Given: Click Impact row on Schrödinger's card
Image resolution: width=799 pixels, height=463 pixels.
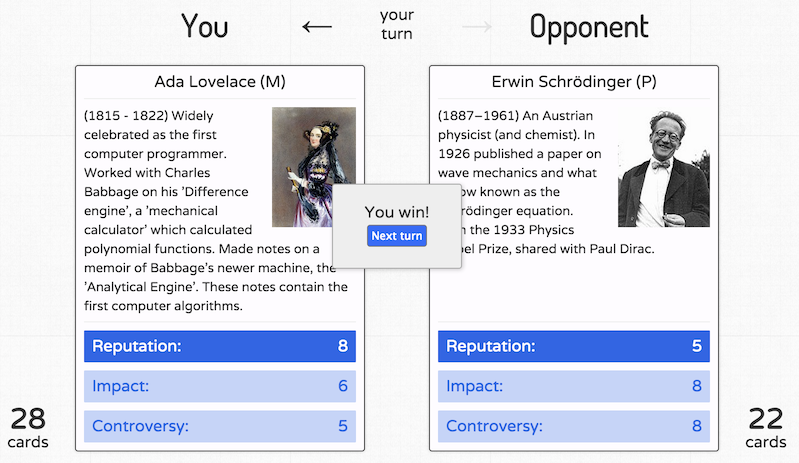Looking at the screenshot, I should pos(574,386).
